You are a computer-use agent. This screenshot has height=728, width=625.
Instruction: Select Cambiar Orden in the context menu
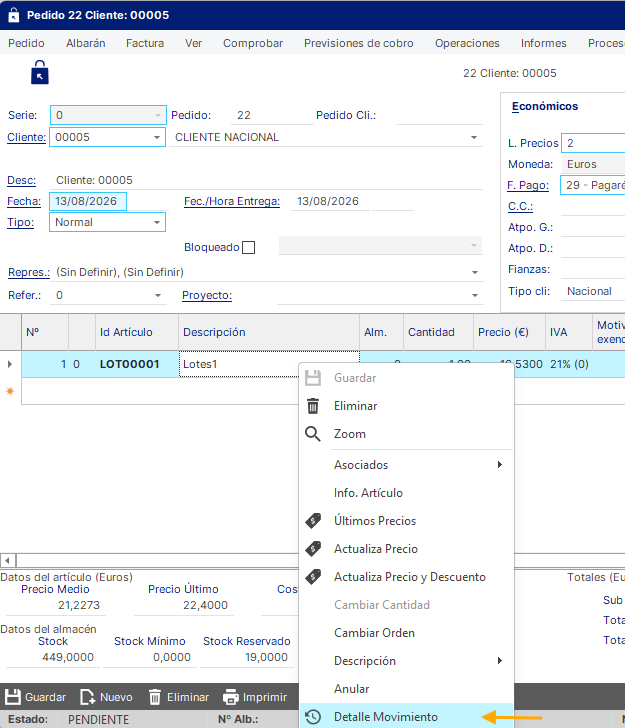pyautogui.click(x=407, y=633)
